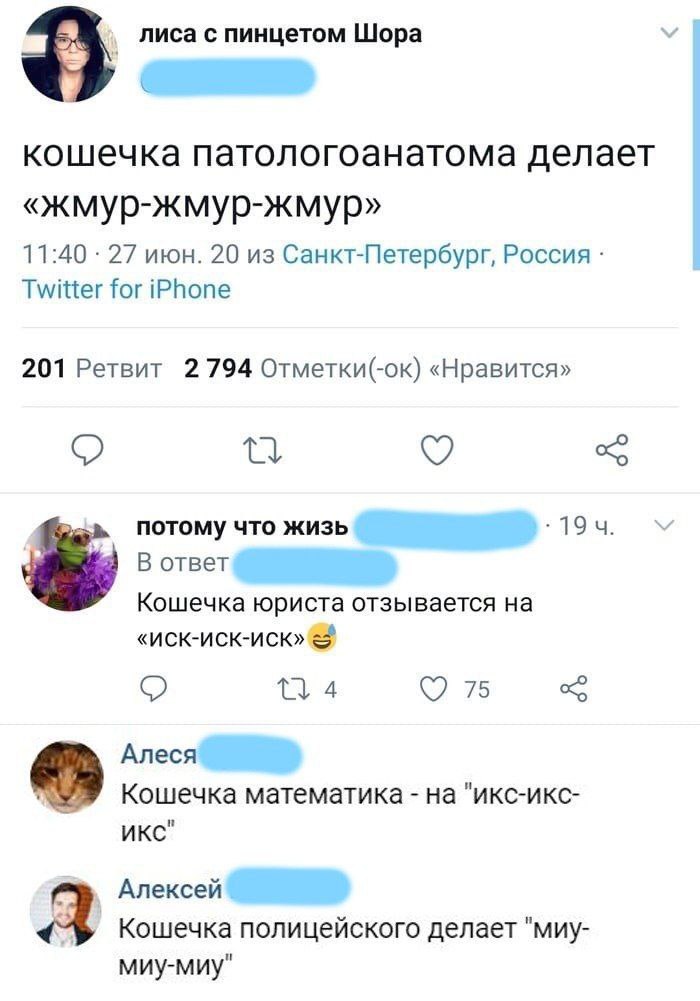Open Алексей's profile photo

66,910
